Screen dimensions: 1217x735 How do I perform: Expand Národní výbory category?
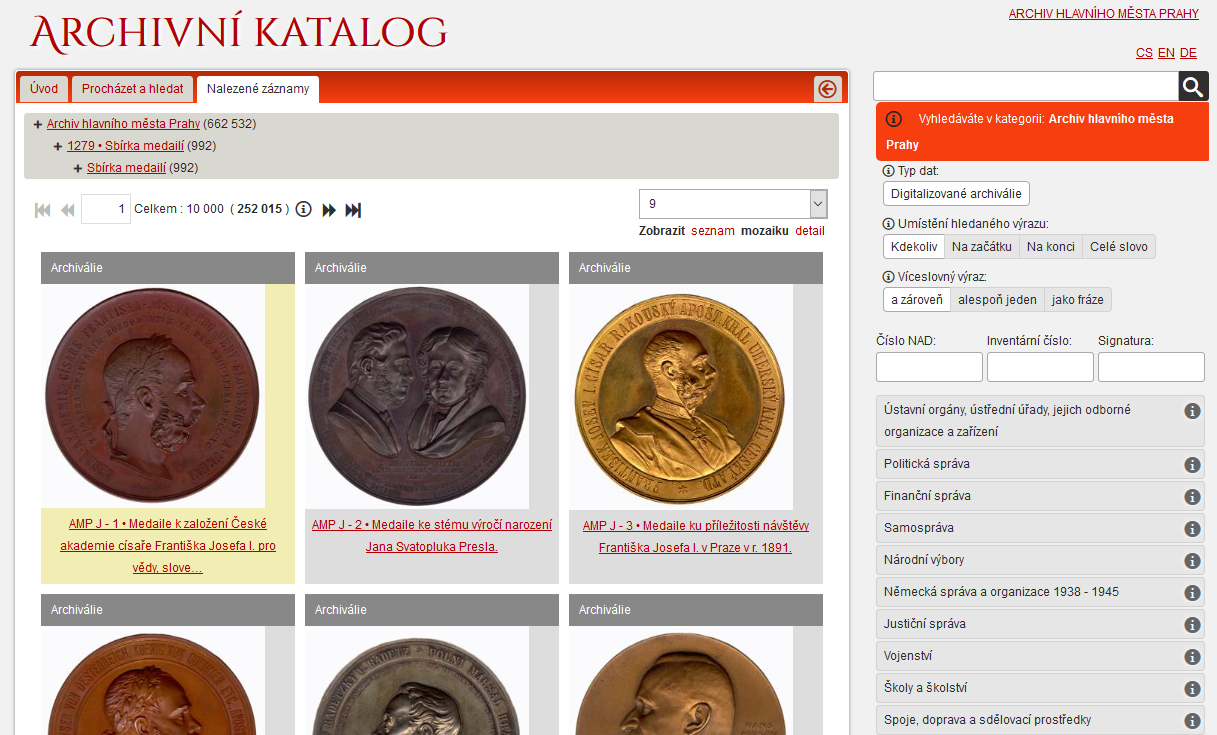pyautogui.click(x=1040, y=561)
